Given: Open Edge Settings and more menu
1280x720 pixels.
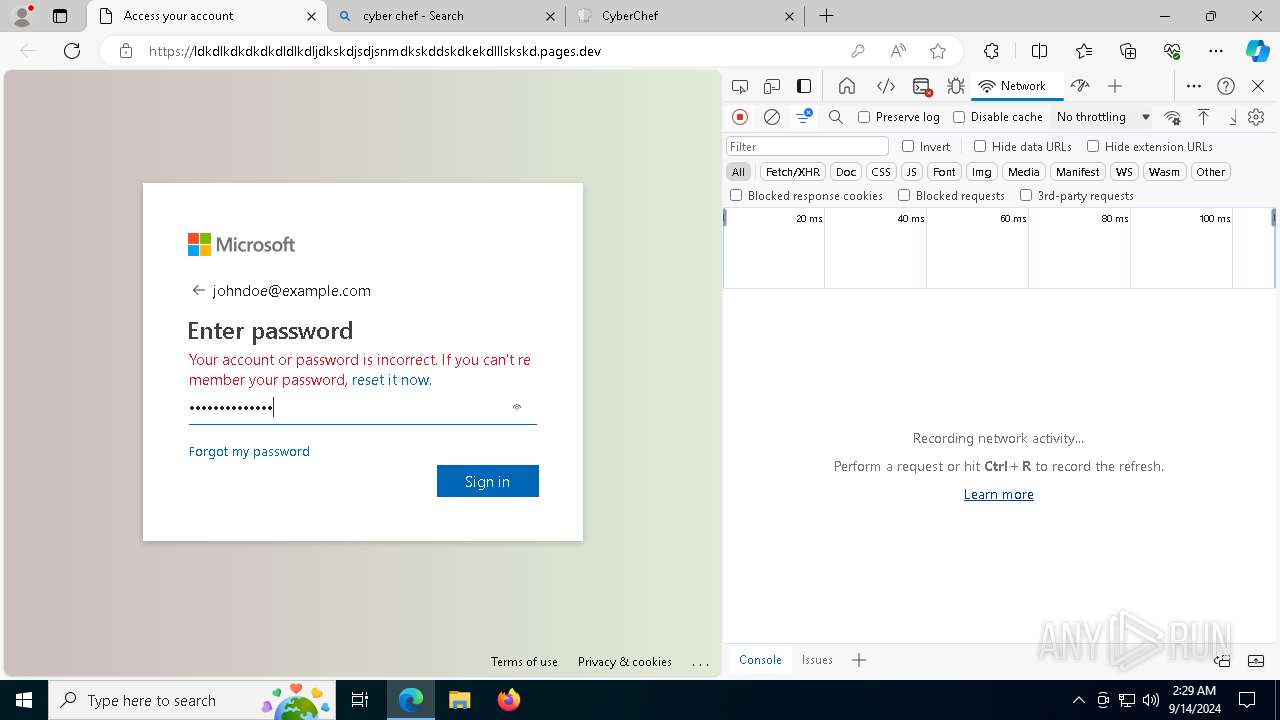Looking at the screenshot, I should [x=1215, y=51].
